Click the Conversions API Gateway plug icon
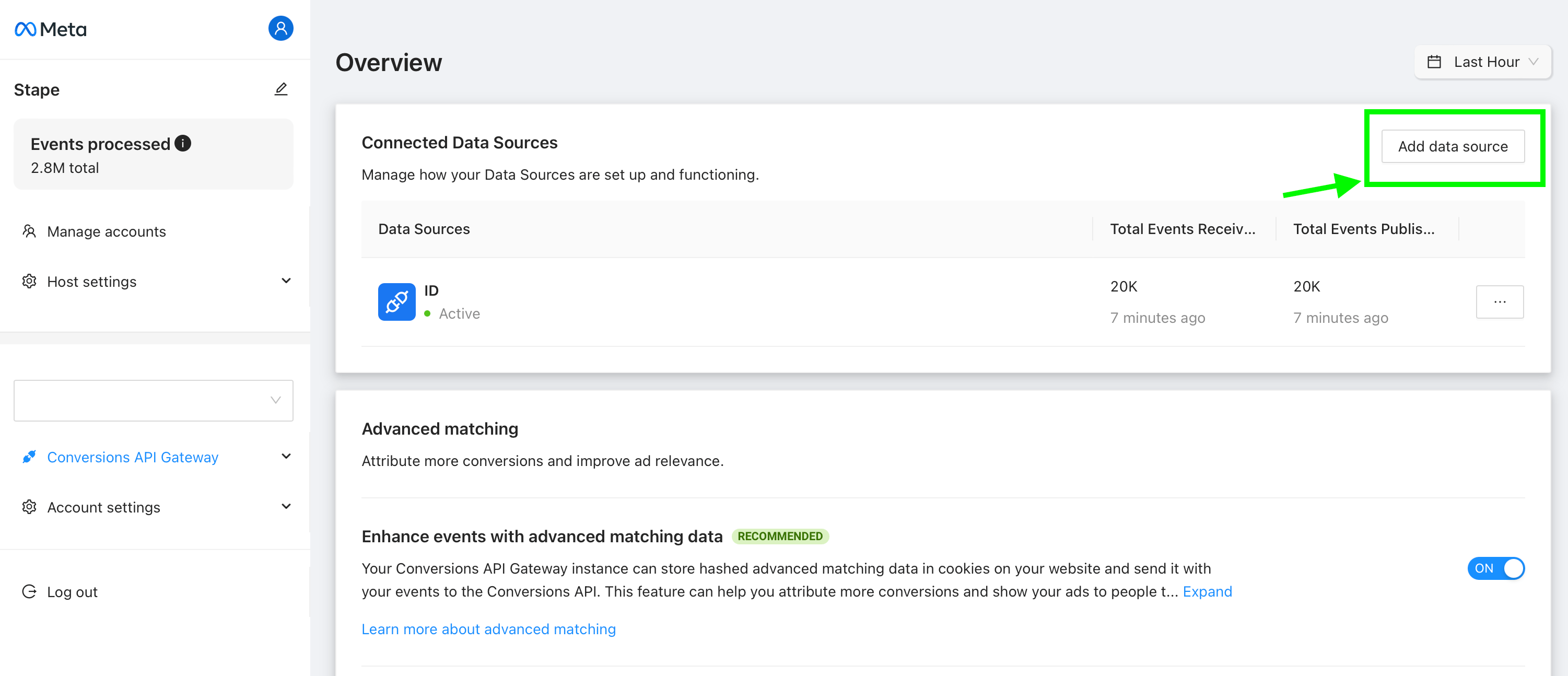Image resolution: width=1568 pixels, height=676 pixels. coord(29,457)
